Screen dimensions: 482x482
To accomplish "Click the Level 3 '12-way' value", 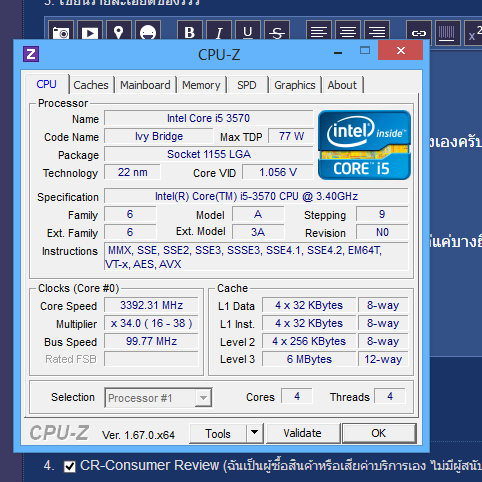I will pyautogui.click(x=383, y=359).
